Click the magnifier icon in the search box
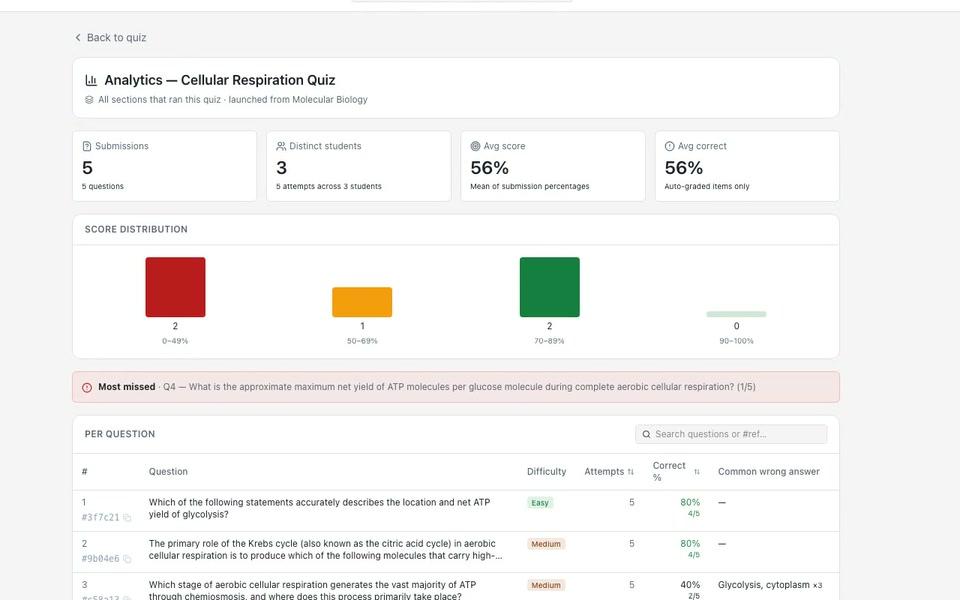The width and height of the screenshot is (960, 600). [646, 435]
